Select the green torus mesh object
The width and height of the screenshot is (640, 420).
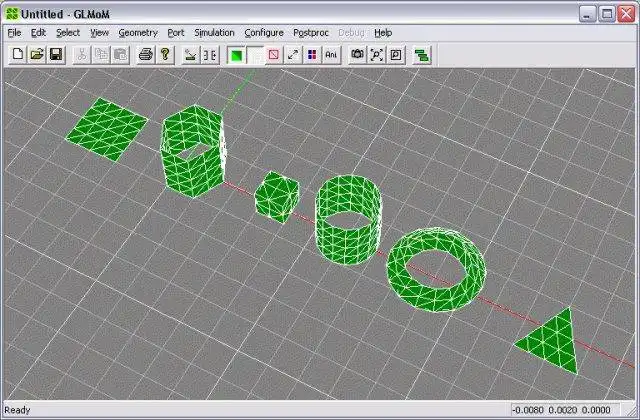[x=436, y=270]
